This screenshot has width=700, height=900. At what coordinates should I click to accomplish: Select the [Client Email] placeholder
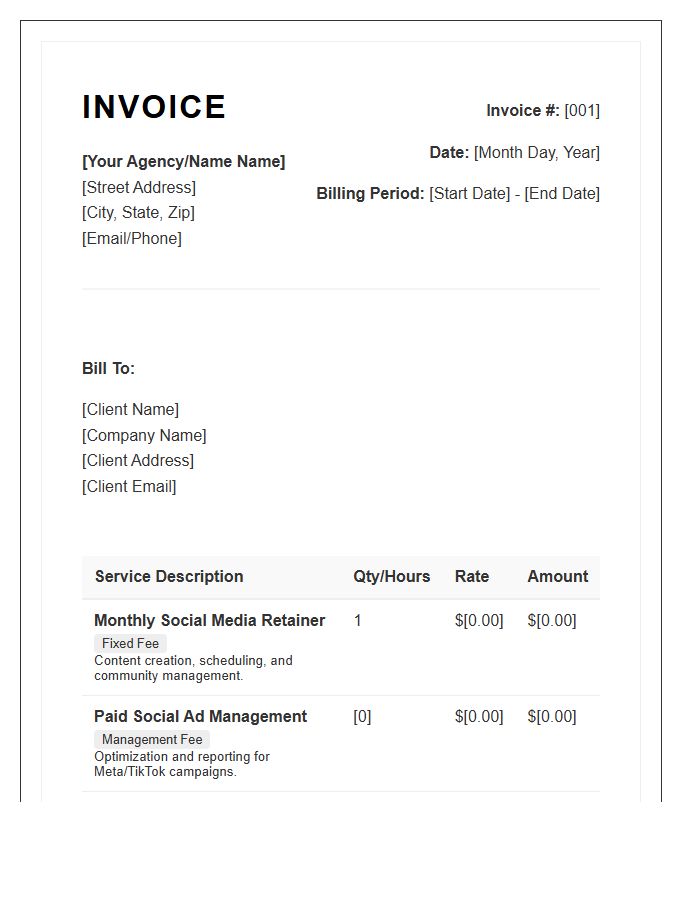coord(129,486)
